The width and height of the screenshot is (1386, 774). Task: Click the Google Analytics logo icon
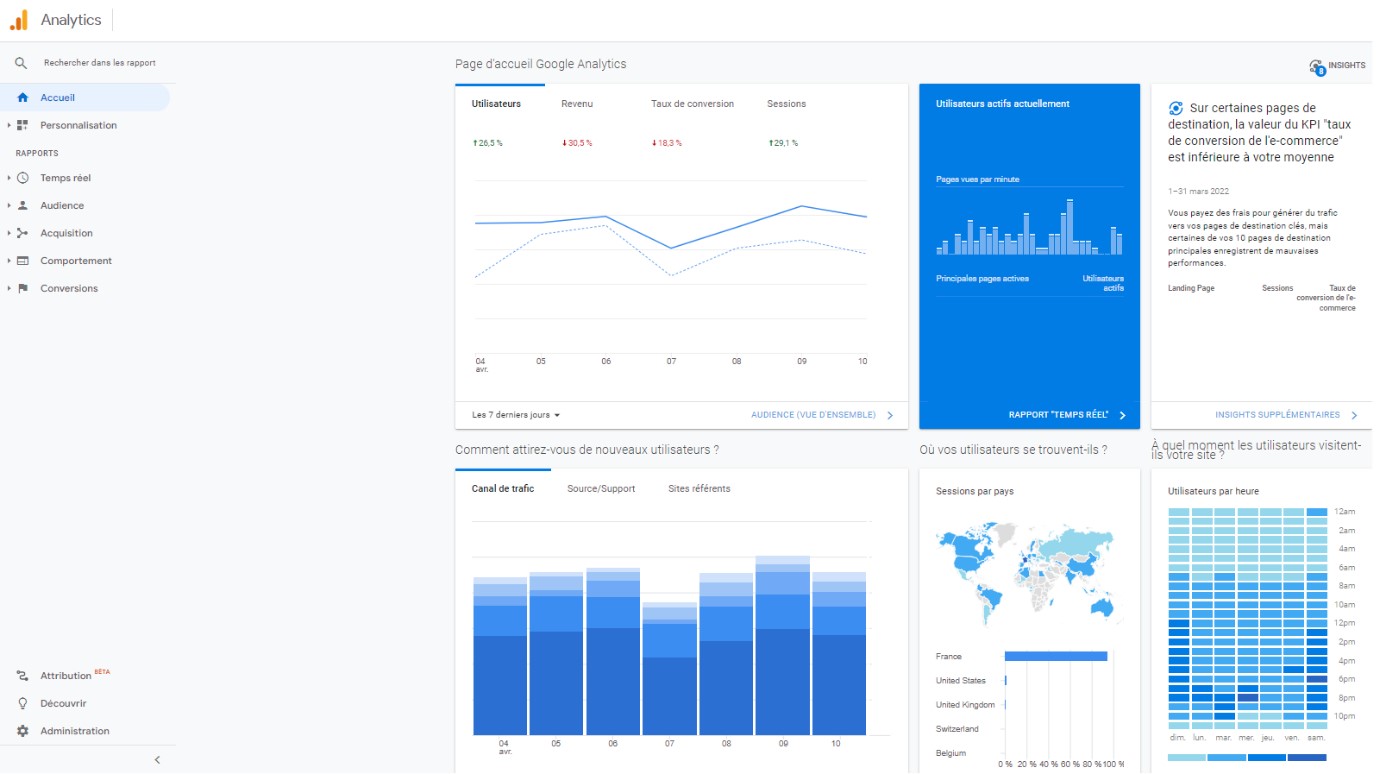point(19,20)
